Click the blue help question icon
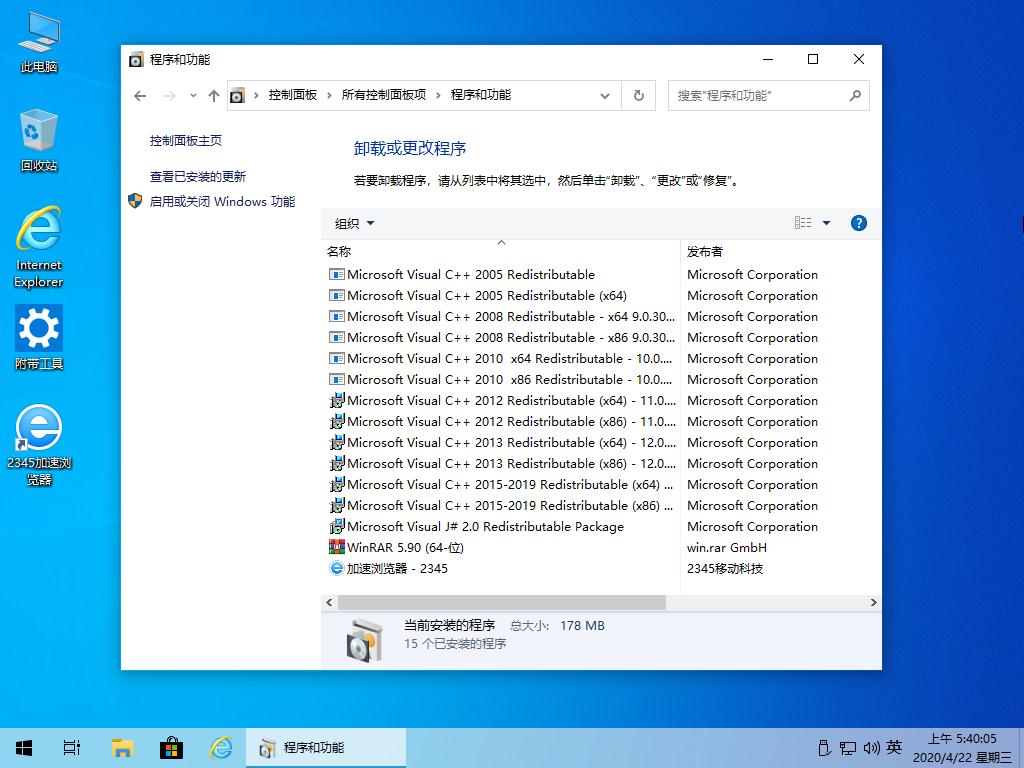The width and height of the screenshot is (1024, 768). [859, 223]
